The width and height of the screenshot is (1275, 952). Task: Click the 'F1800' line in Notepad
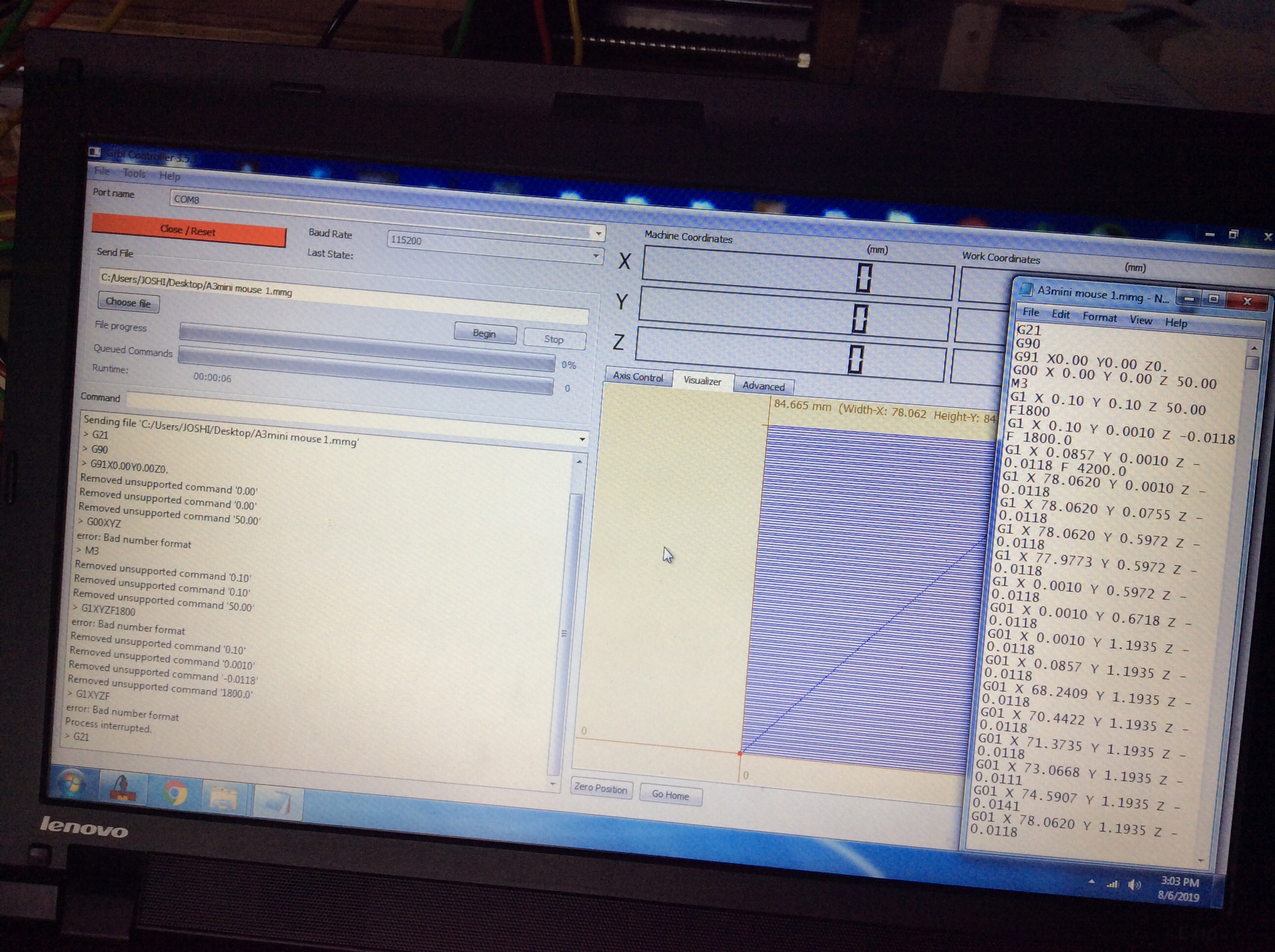1030,410
